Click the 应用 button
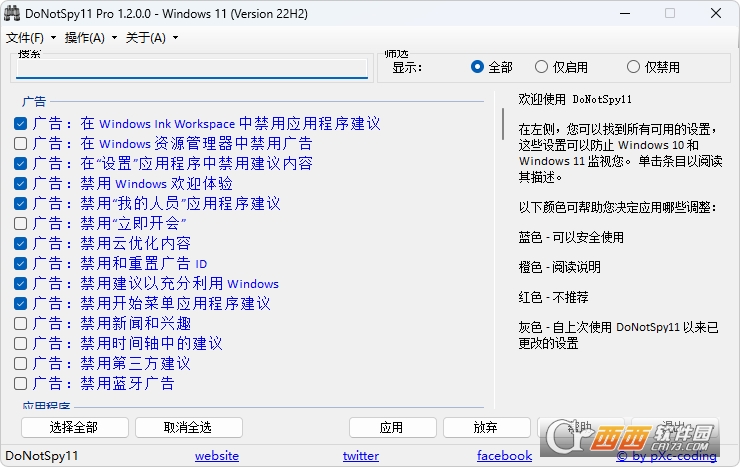The width and height of the screenshot is (740, 467). click(x=393, y=427)
